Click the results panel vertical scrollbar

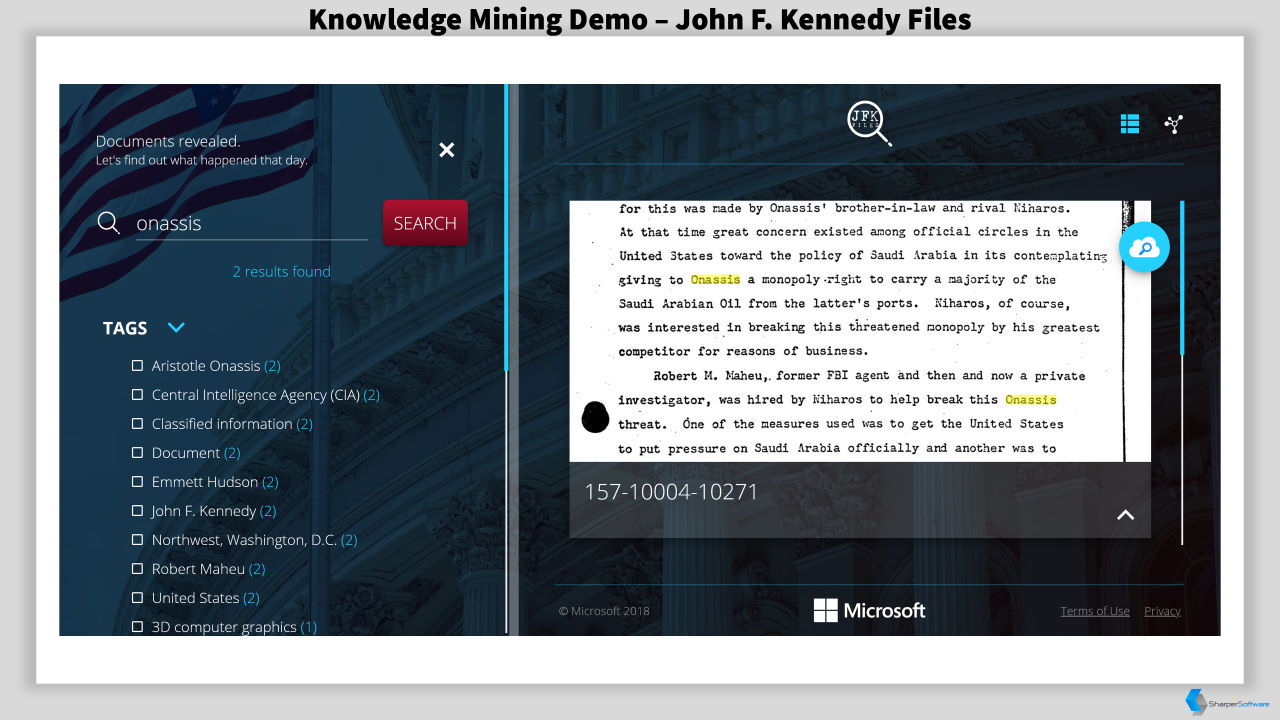1182,372
